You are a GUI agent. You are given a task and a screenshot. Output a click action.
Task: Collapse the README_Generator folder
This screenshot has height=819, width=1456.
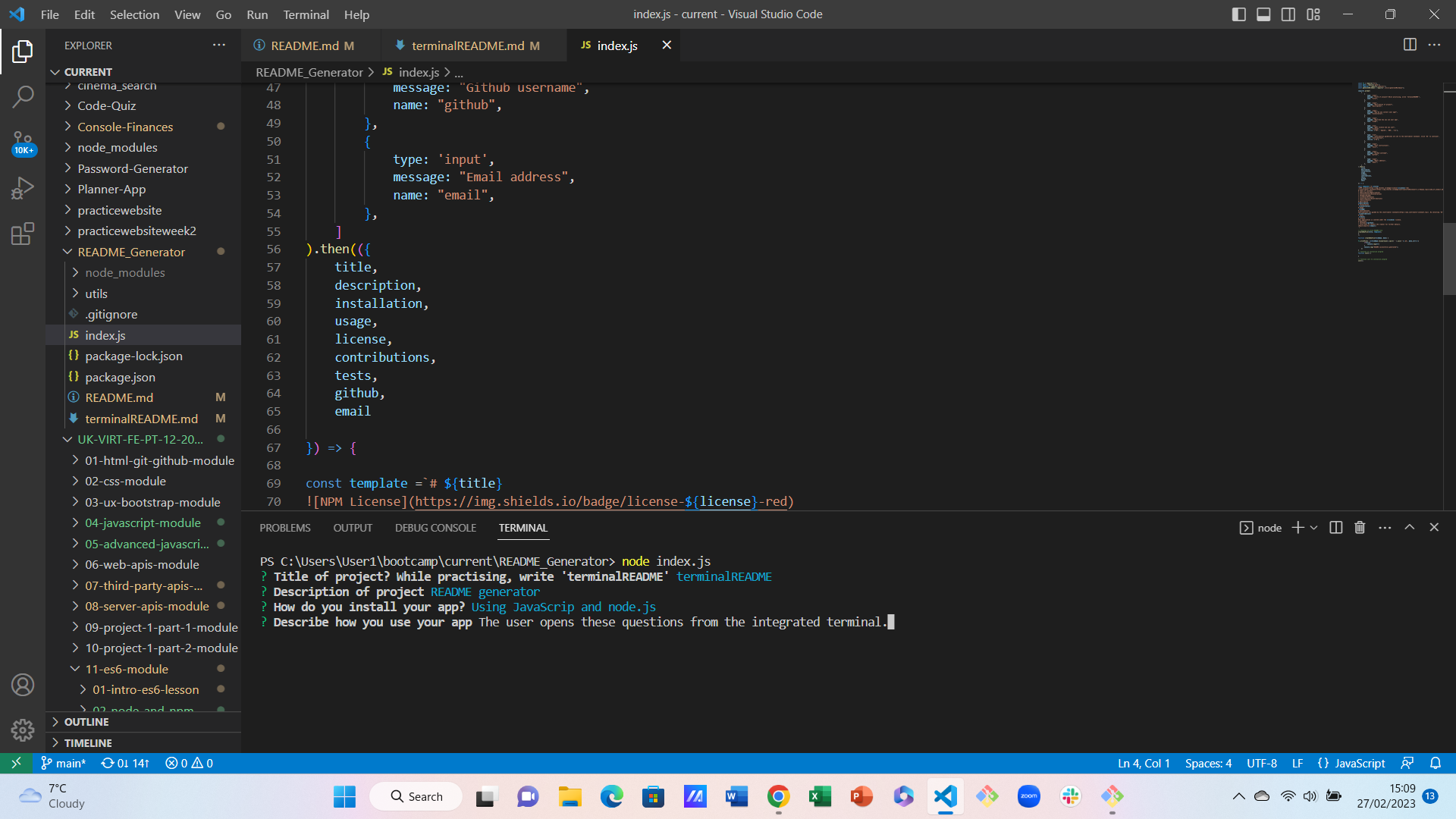click(143, 252)
